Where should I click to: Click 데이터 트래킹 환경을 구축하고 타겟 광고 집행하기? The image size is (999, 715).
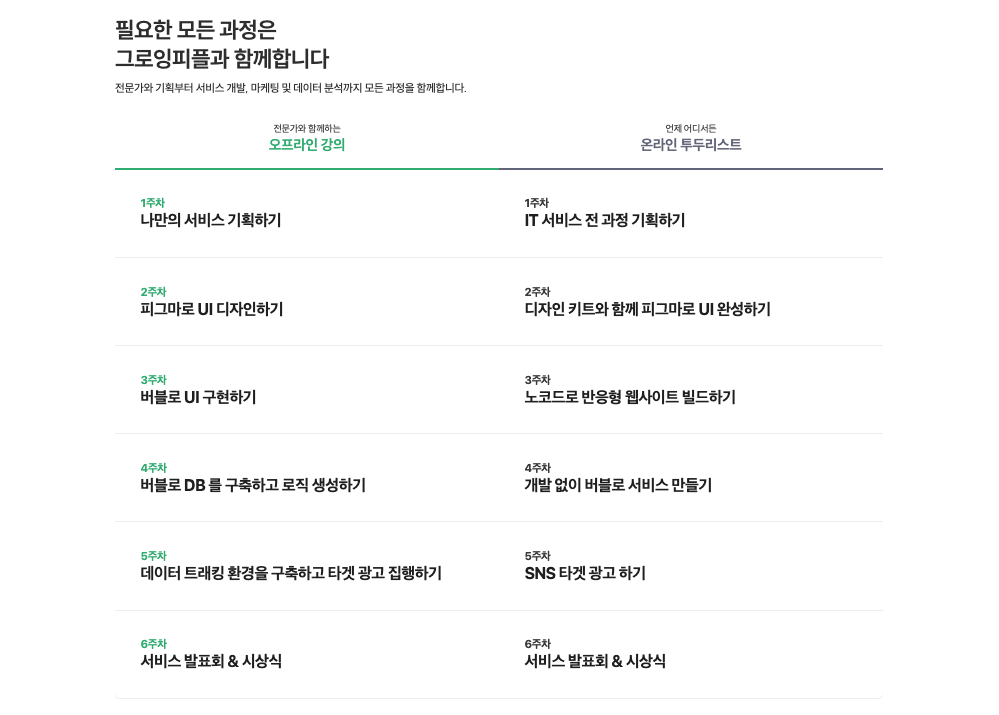tap(291, 574)
